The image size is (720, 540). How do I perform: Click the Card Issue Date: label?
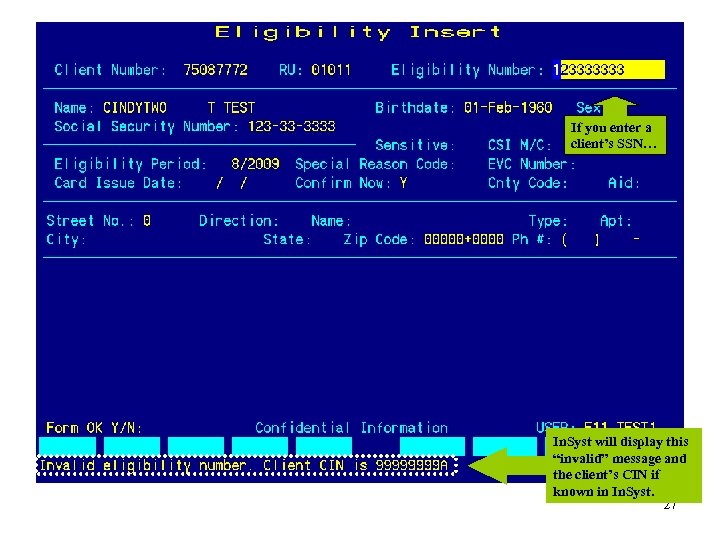pyautogui.click(x=118, y=183)
